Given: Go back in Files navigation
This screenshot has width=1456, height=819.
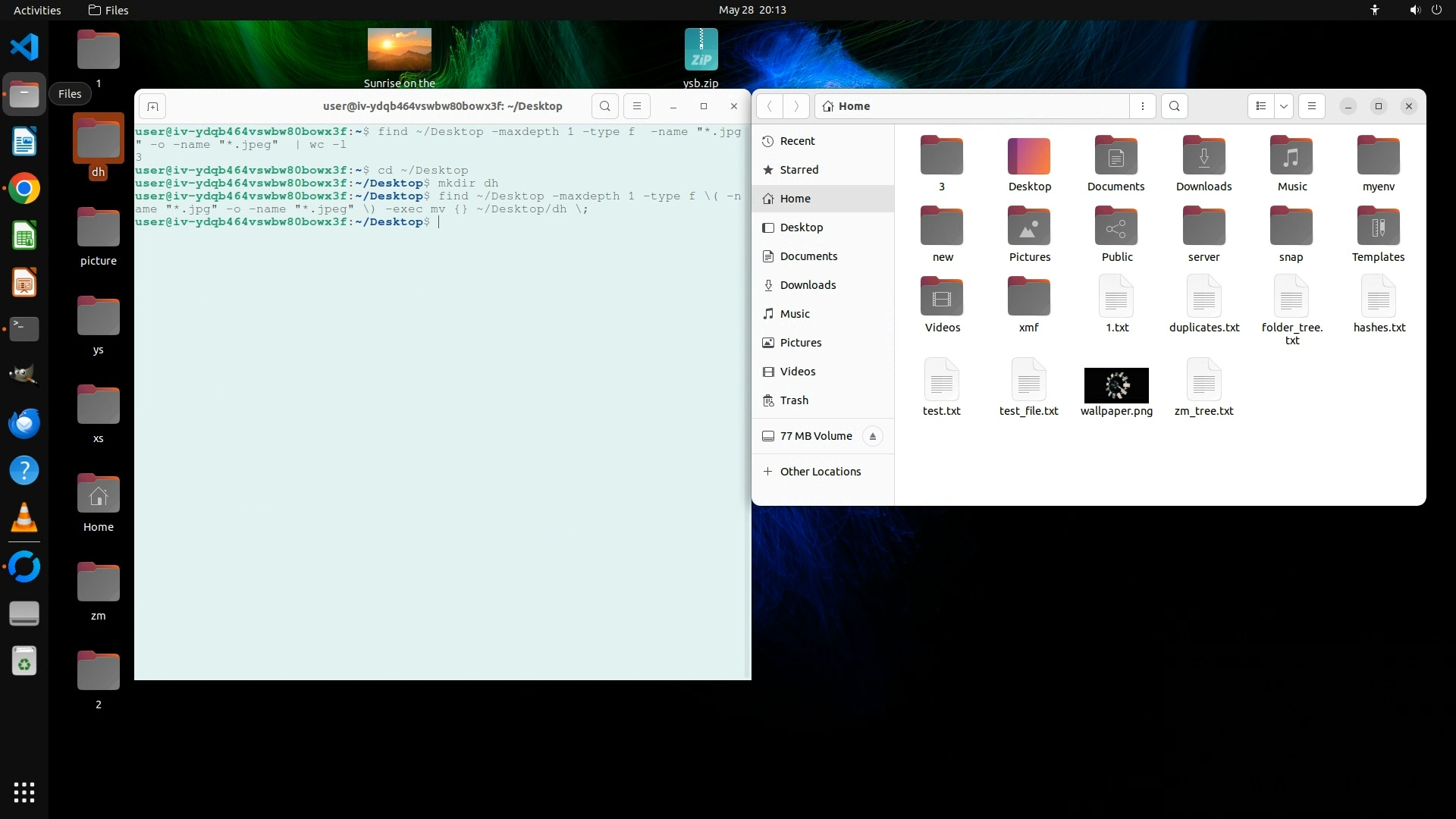Looking at the screenshot, I should coord(770,106).
